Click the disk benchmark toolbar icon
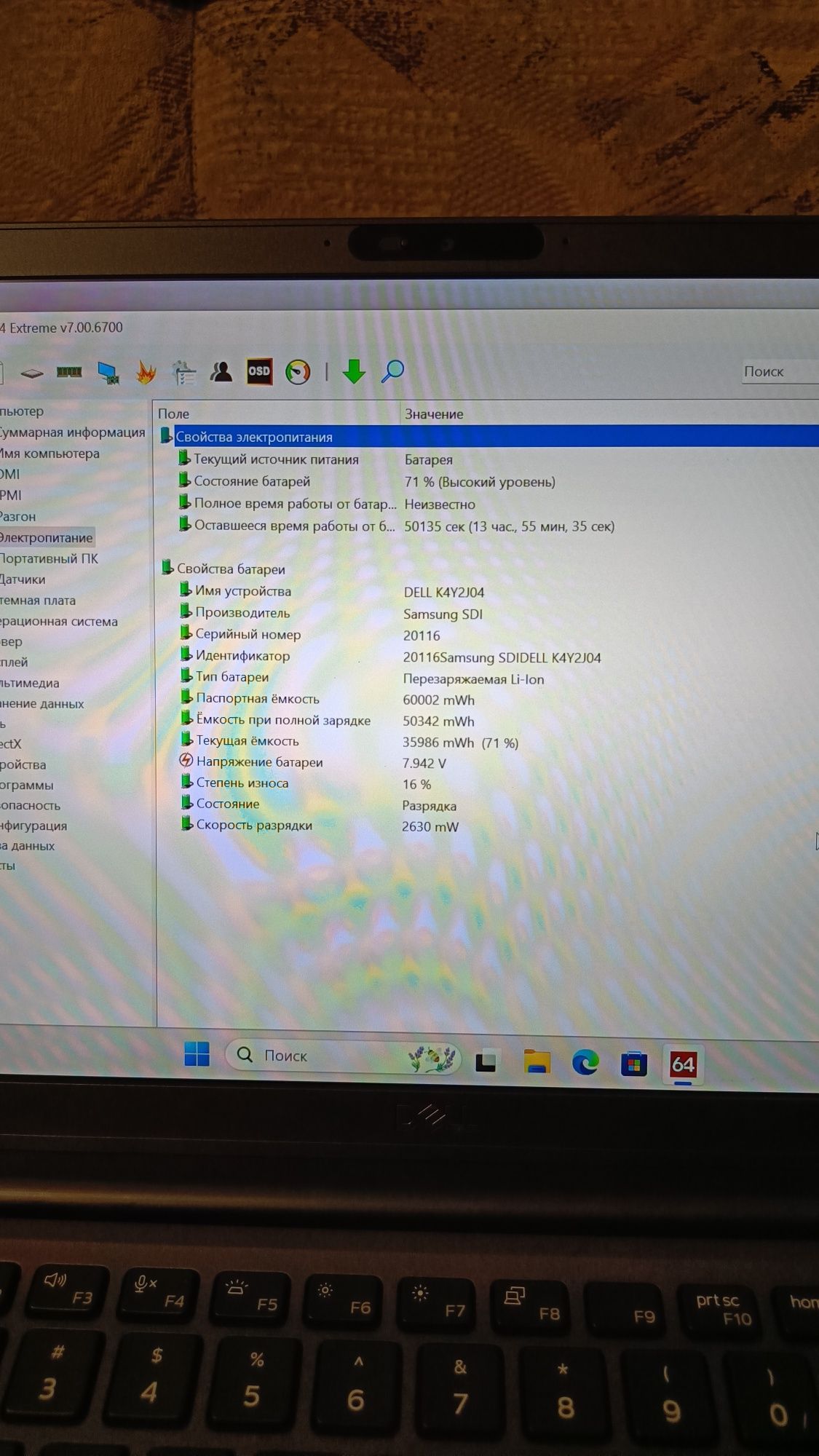 point(32,373)
